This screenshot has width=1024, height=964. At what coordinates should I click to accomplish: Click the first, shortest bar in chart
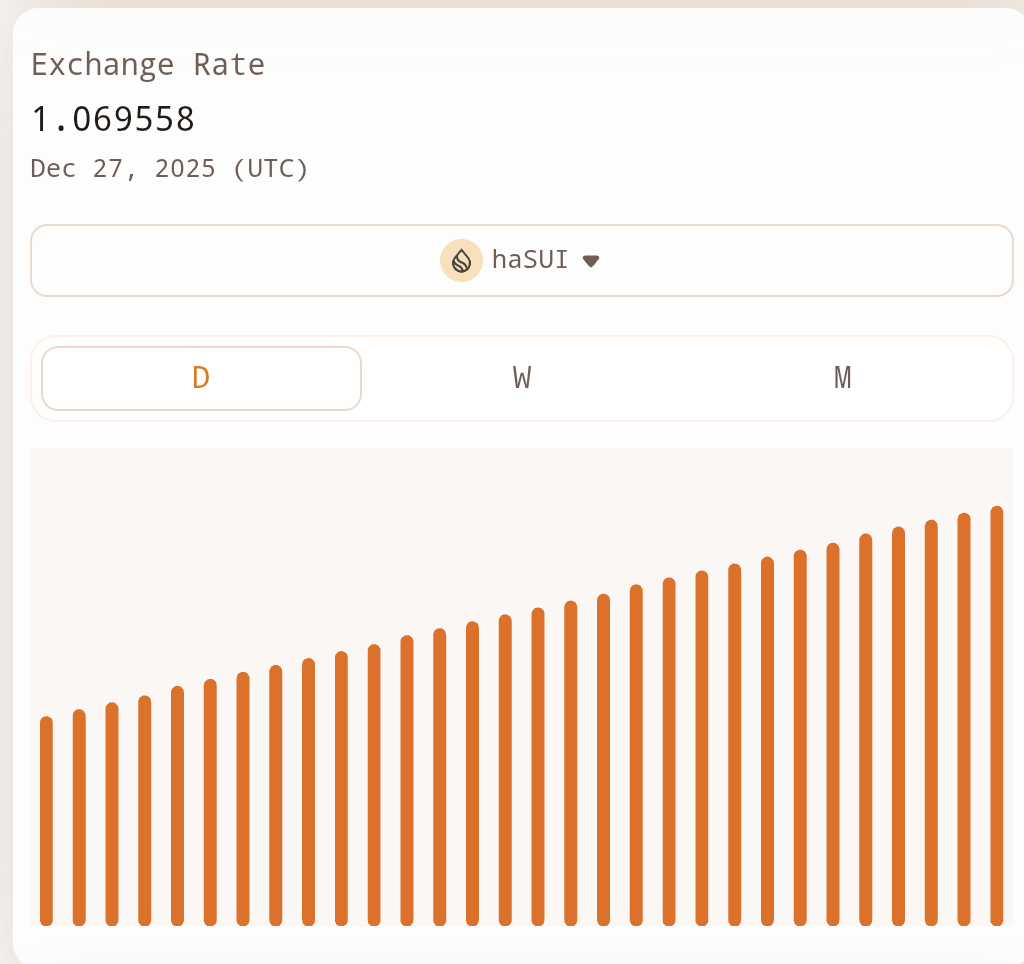pos(46,821)
